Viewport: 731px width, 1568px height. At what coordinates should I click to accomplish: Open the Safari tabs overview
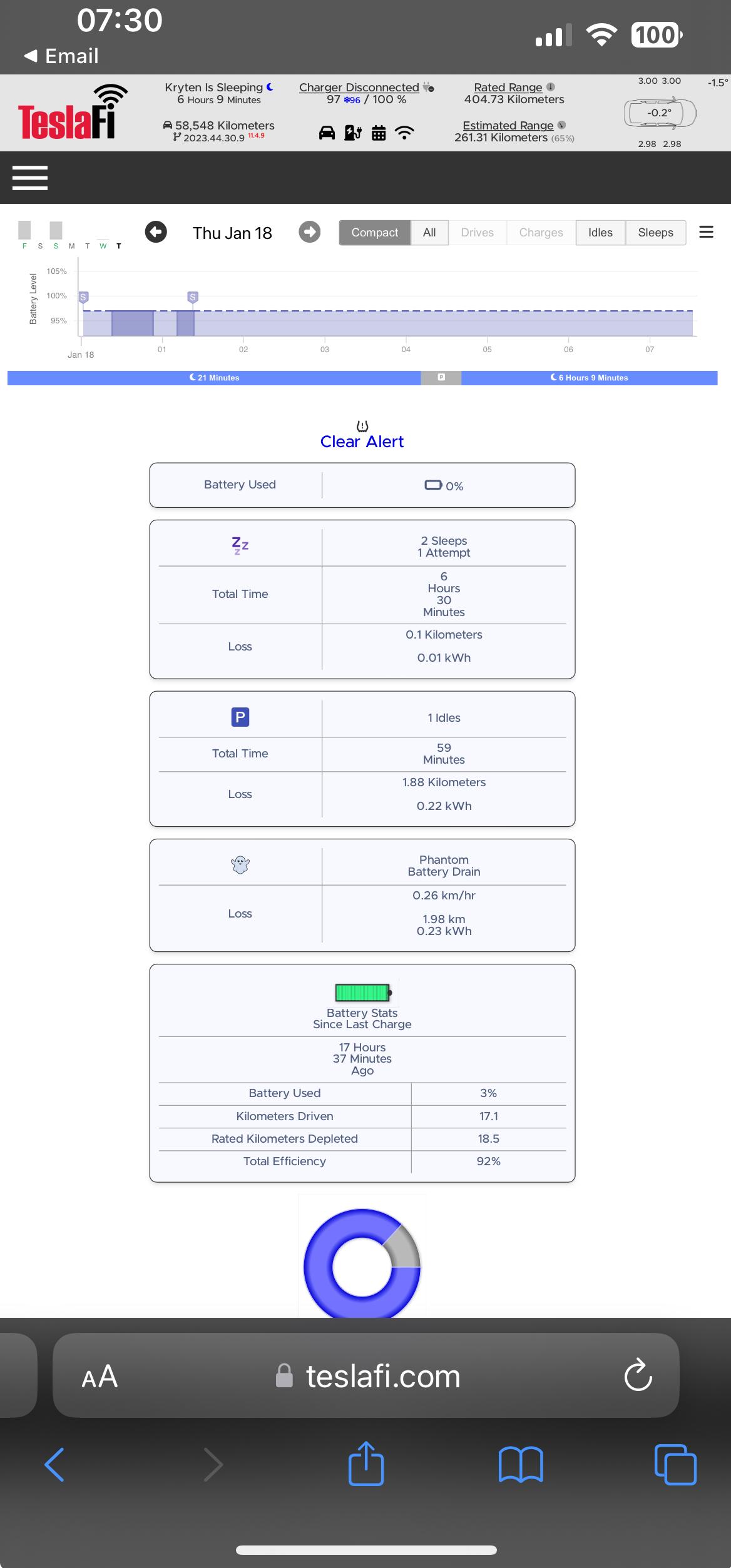click(675, 1464)
